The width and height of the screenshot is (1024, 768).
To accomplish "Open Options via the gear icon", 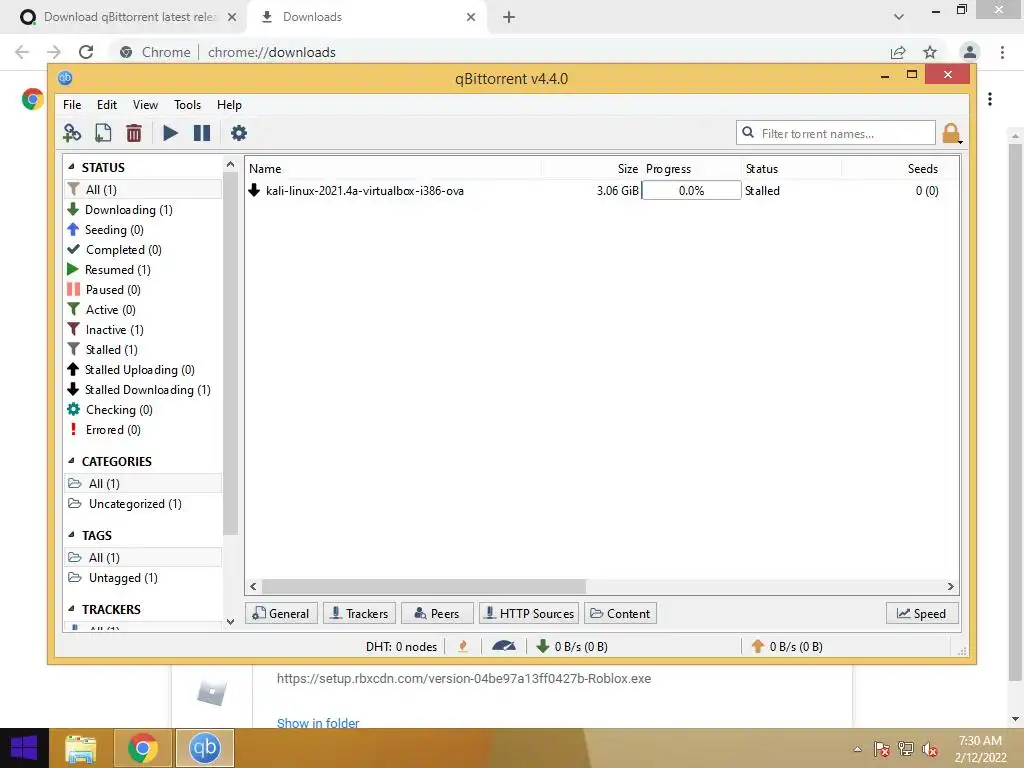I will 238,133.
